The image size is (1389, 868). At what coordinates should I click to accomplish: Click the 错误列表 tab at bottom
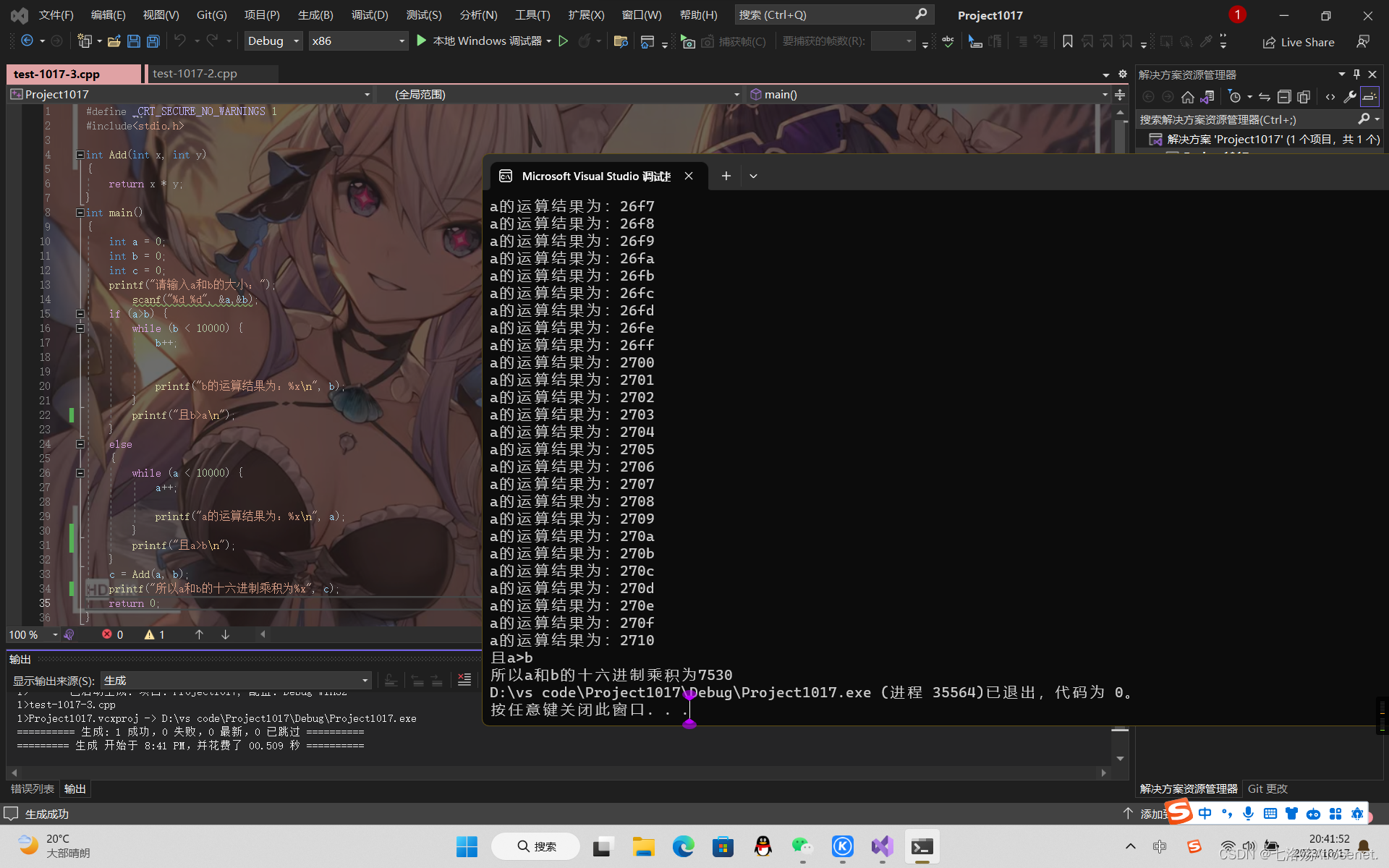tap(33, 788)
